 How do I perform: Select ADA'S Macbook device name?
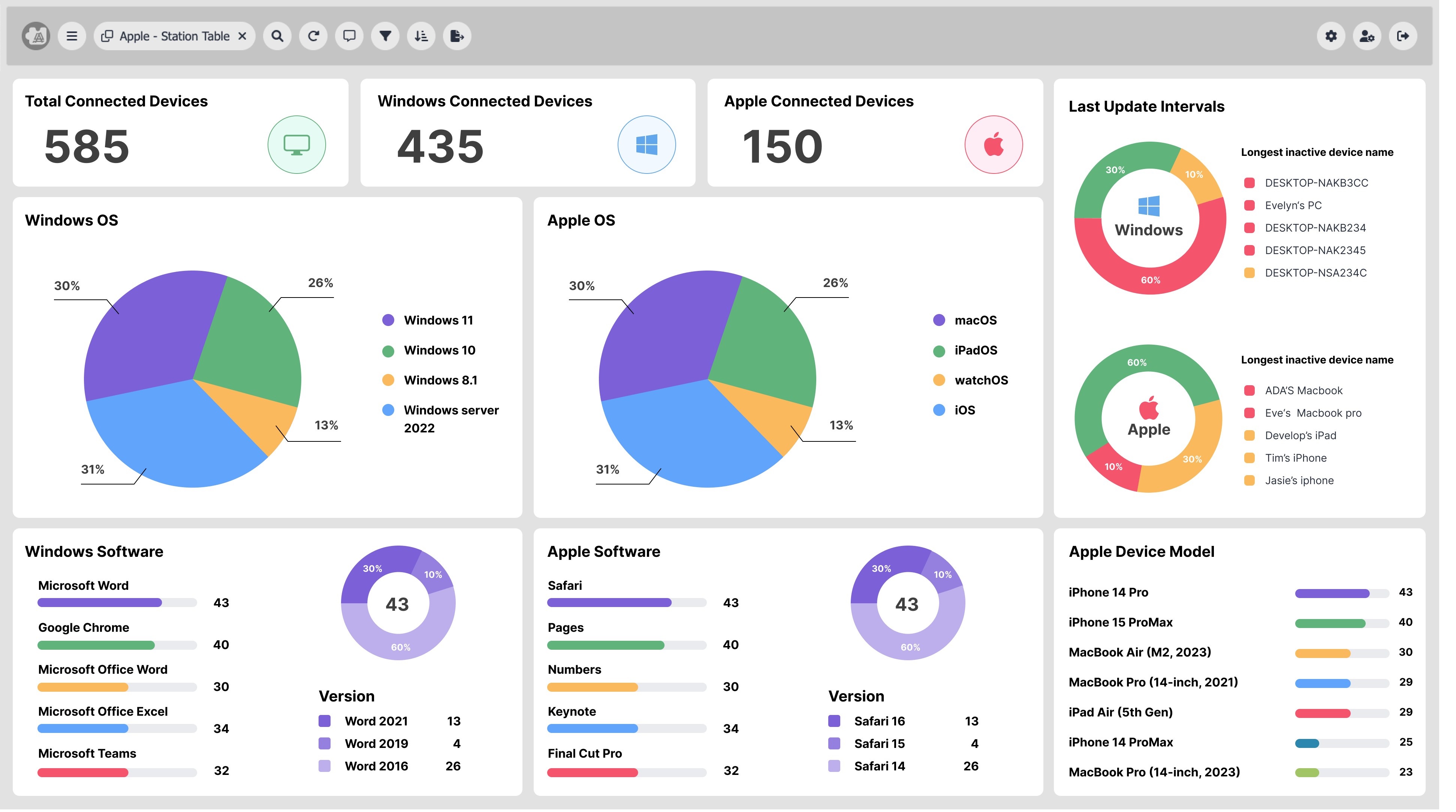[x=1303, y=391]
